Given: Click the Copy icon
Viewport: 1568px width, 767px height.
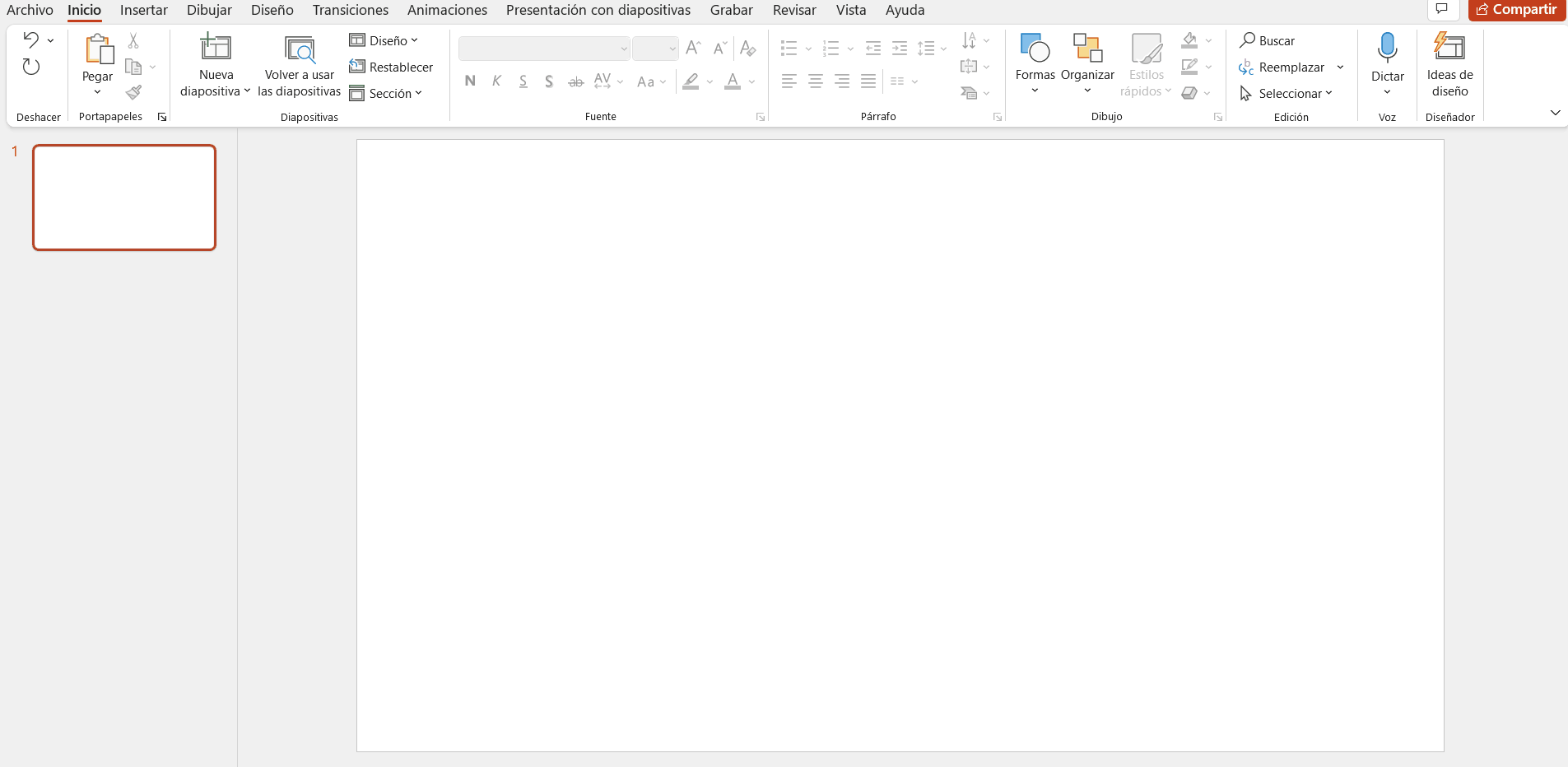Looking at the screenshot, I should pyautogui.click(x=133, y=67).
